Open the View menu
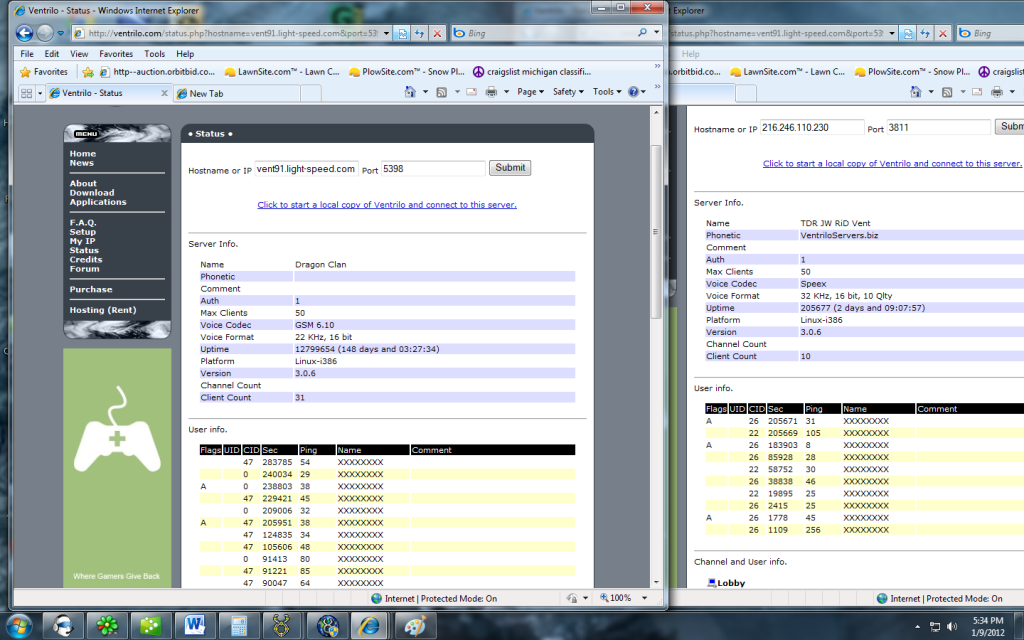The image size is (1024, 640). (79, 54)
